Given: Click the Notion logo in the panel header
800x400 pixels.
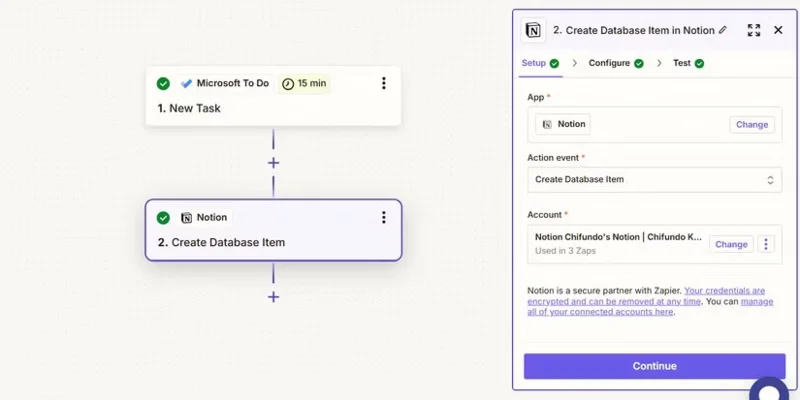Looking at the screenshot, I should (x=533, y=31).
